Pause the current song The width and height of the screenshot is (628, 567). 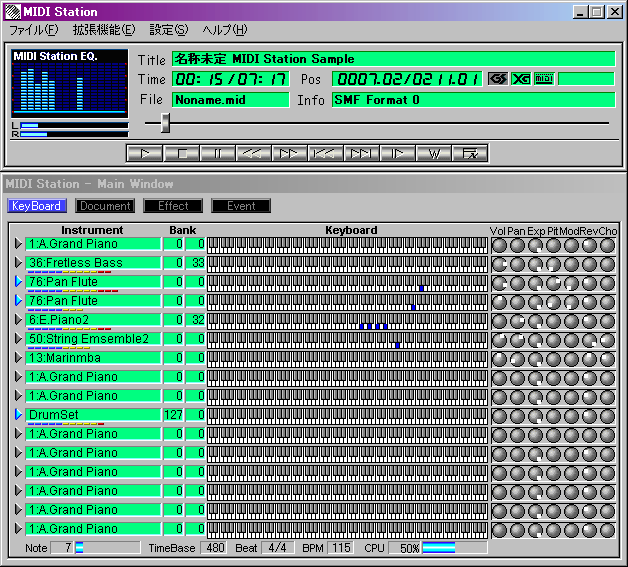click(x=217, y=153)
